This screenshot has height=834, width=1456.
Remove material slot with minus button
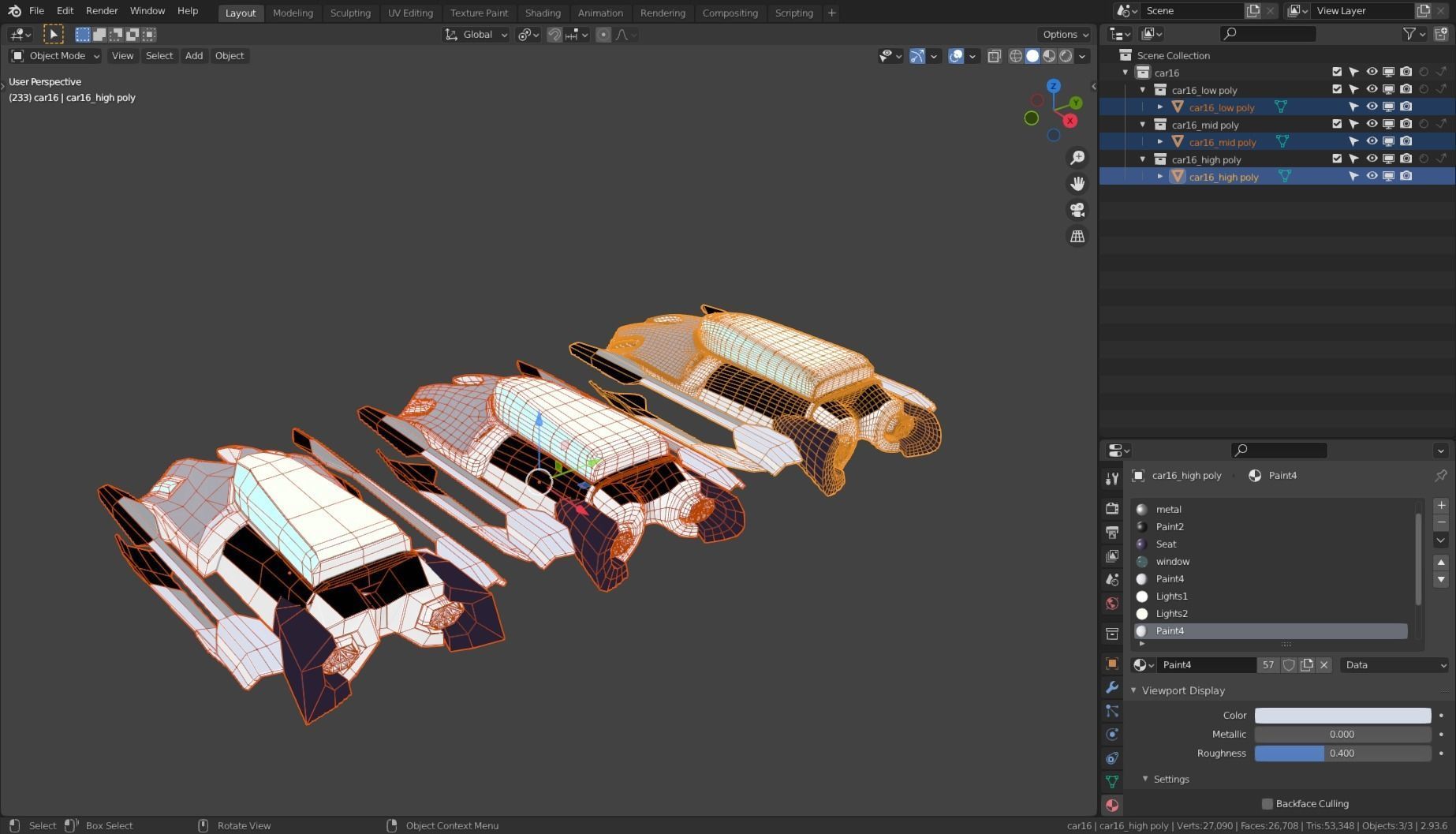1441,522
